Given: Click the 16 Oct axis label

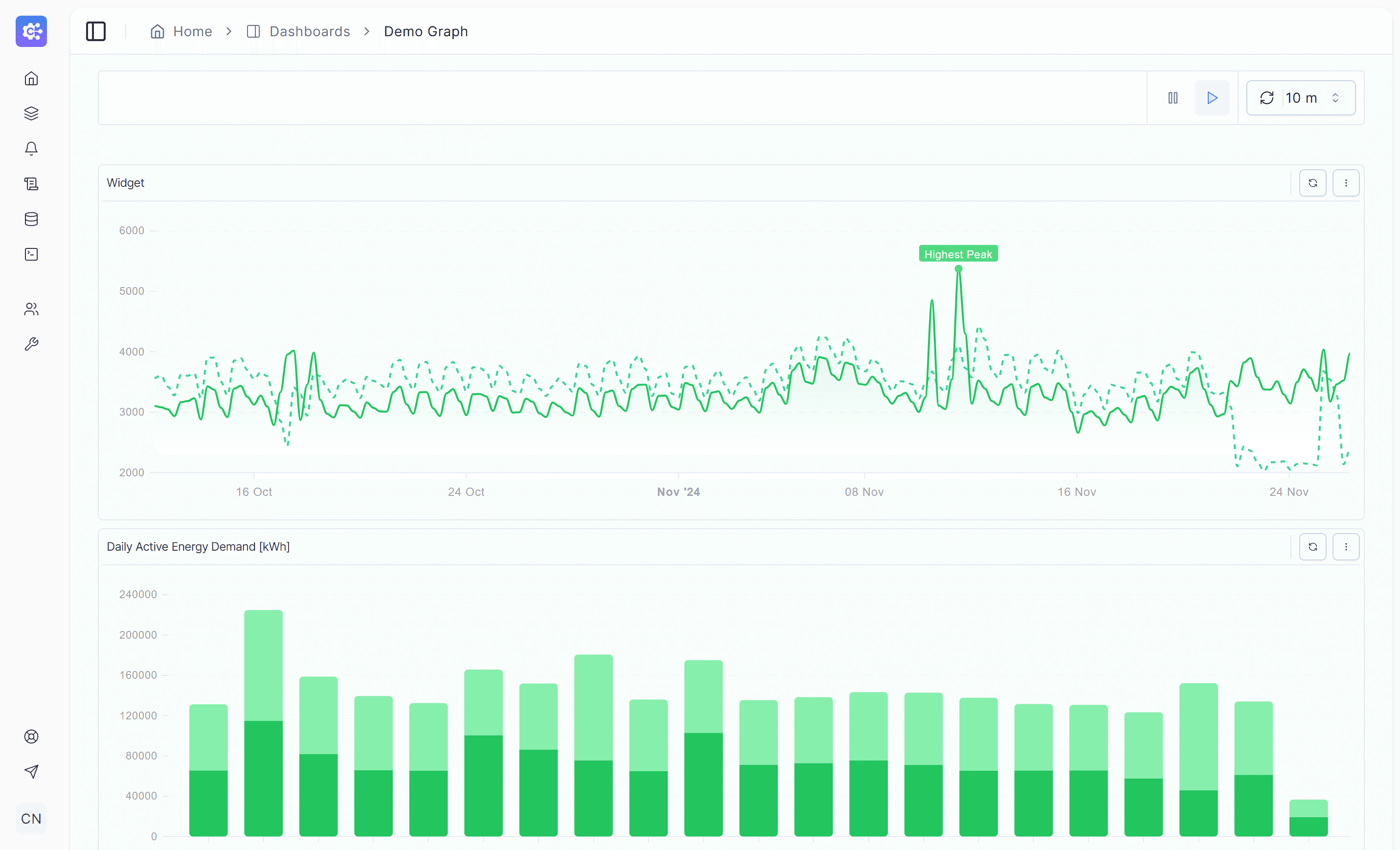Looking at the screenshot, I should tap(254, 492).
